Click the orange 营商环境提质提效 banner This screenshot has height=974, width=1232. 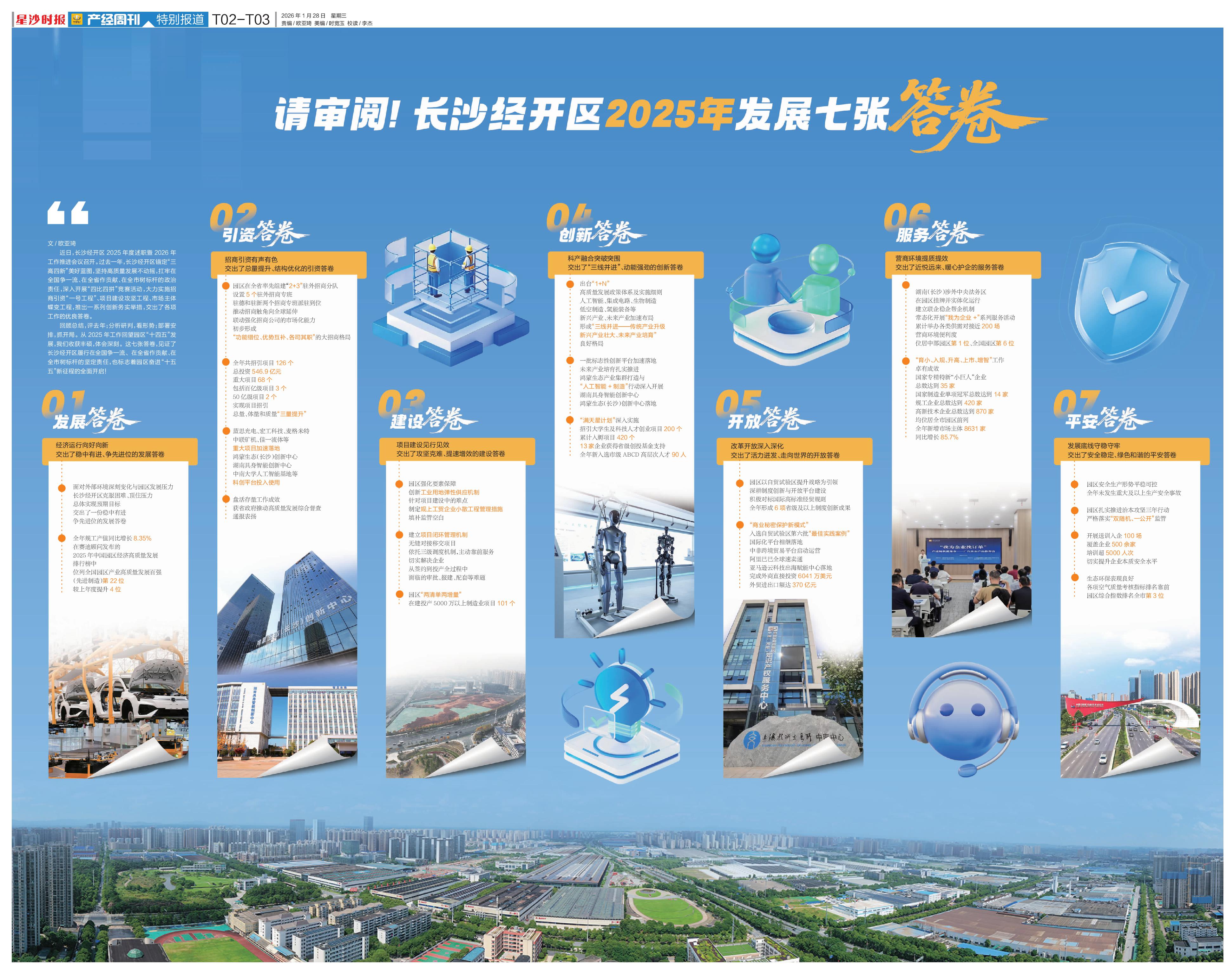962,263
